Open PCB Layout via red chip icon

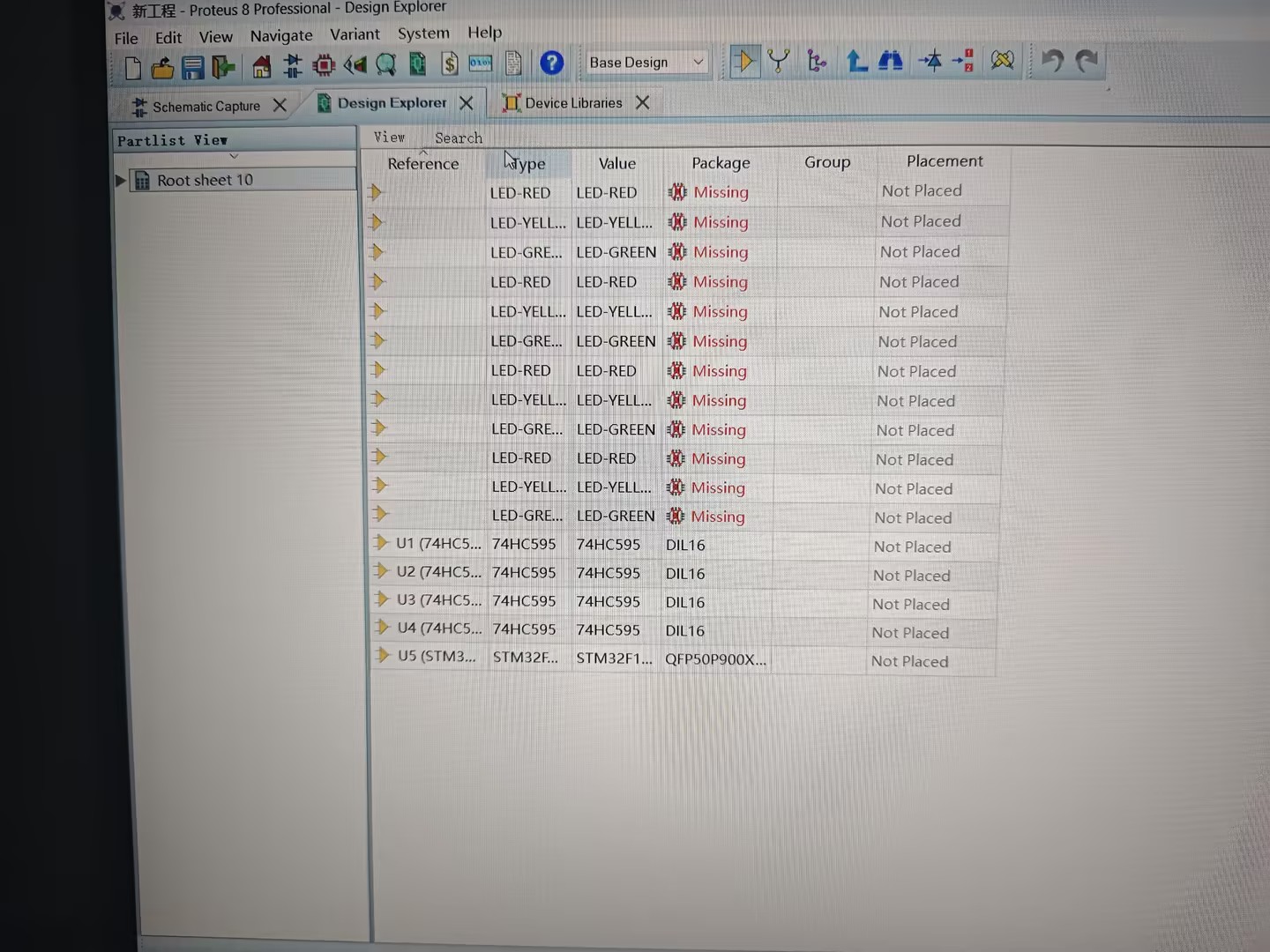coord(324,65)
